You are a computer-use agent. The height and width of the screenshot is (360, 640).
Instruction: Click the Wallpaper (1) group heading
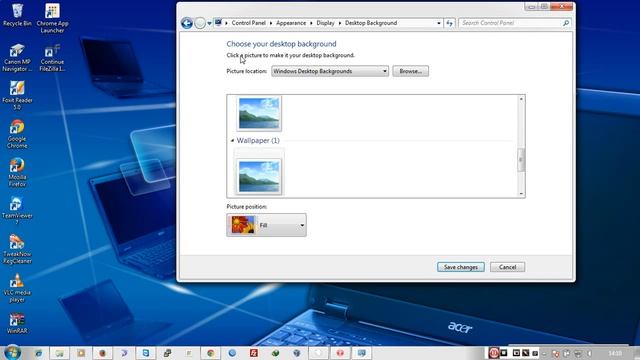pos(258,140)
